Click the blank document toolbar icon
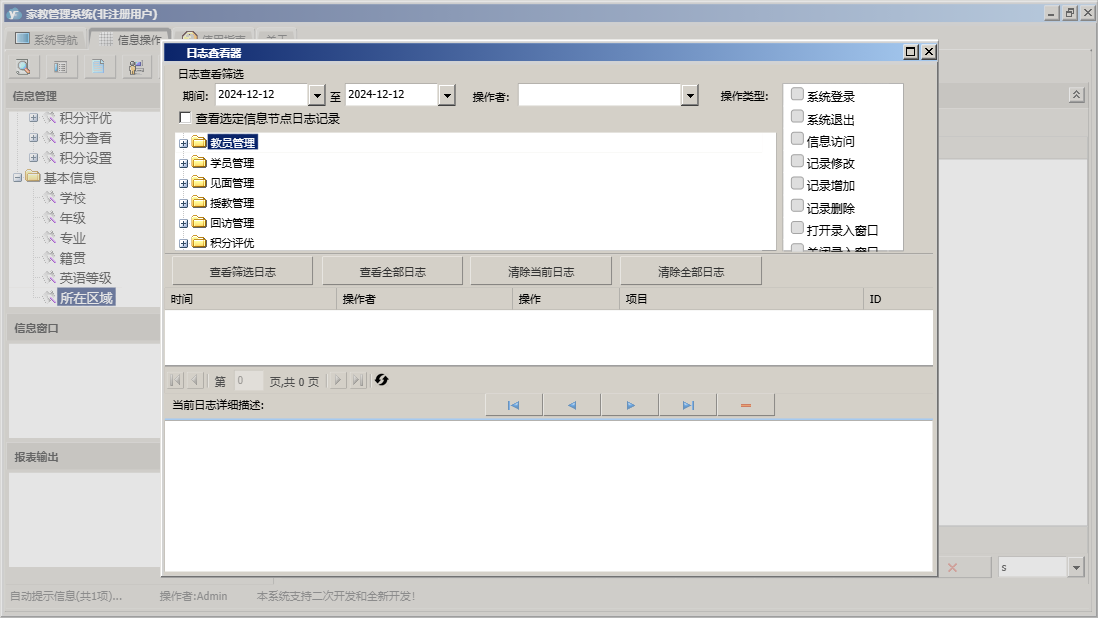 click(x=99, y=67)
